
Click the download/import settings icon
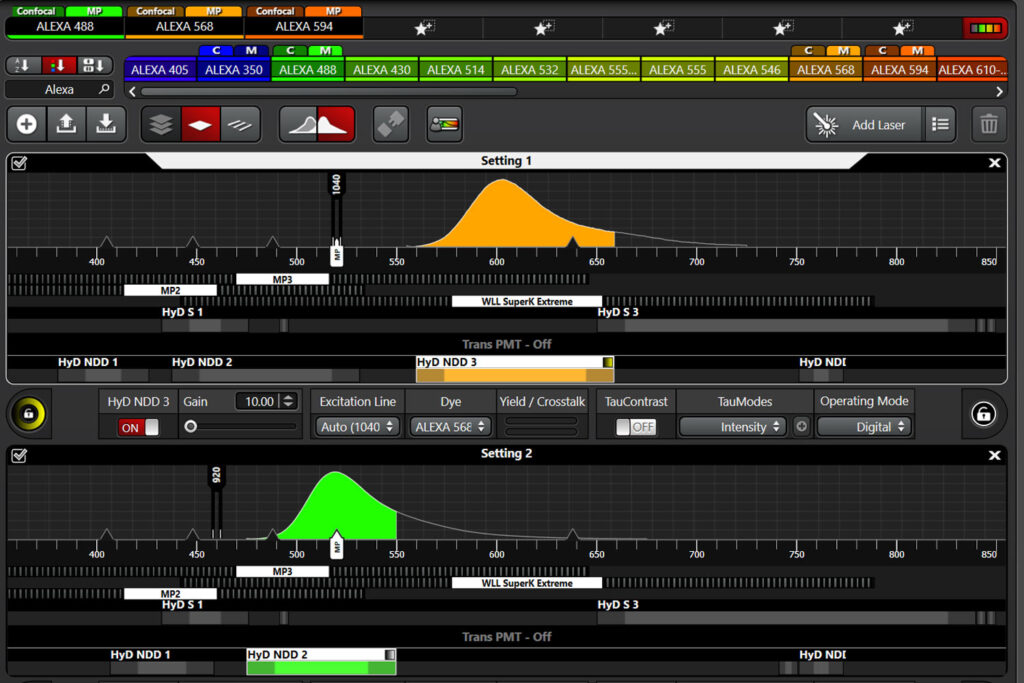point(104,125)
